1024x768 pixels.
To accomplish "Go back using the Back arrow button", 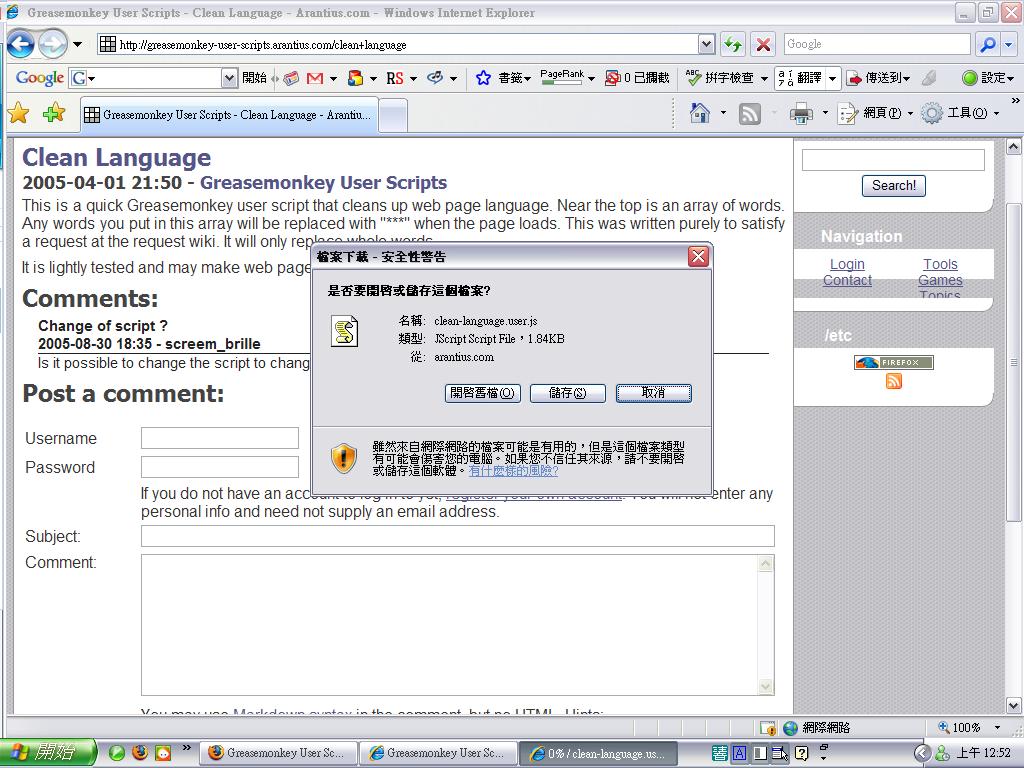I will [x=21, y=44].
